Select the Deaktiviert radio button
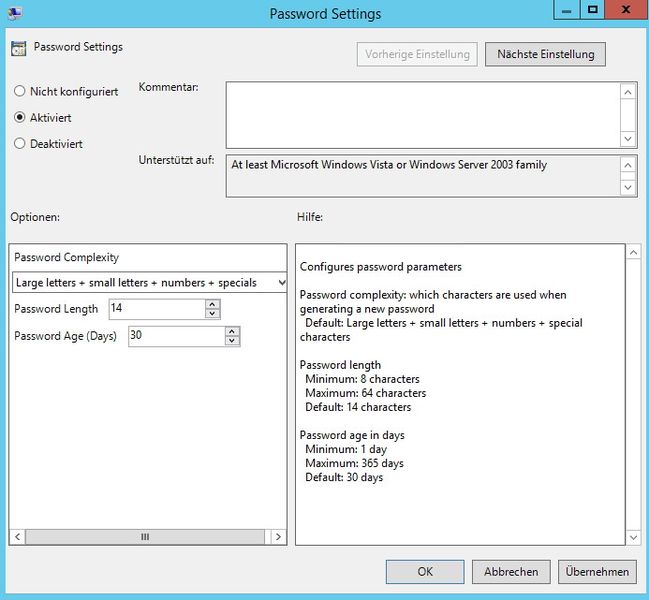Image resolution: width=649 pixels, height=600 pixels. coord(20,143)
